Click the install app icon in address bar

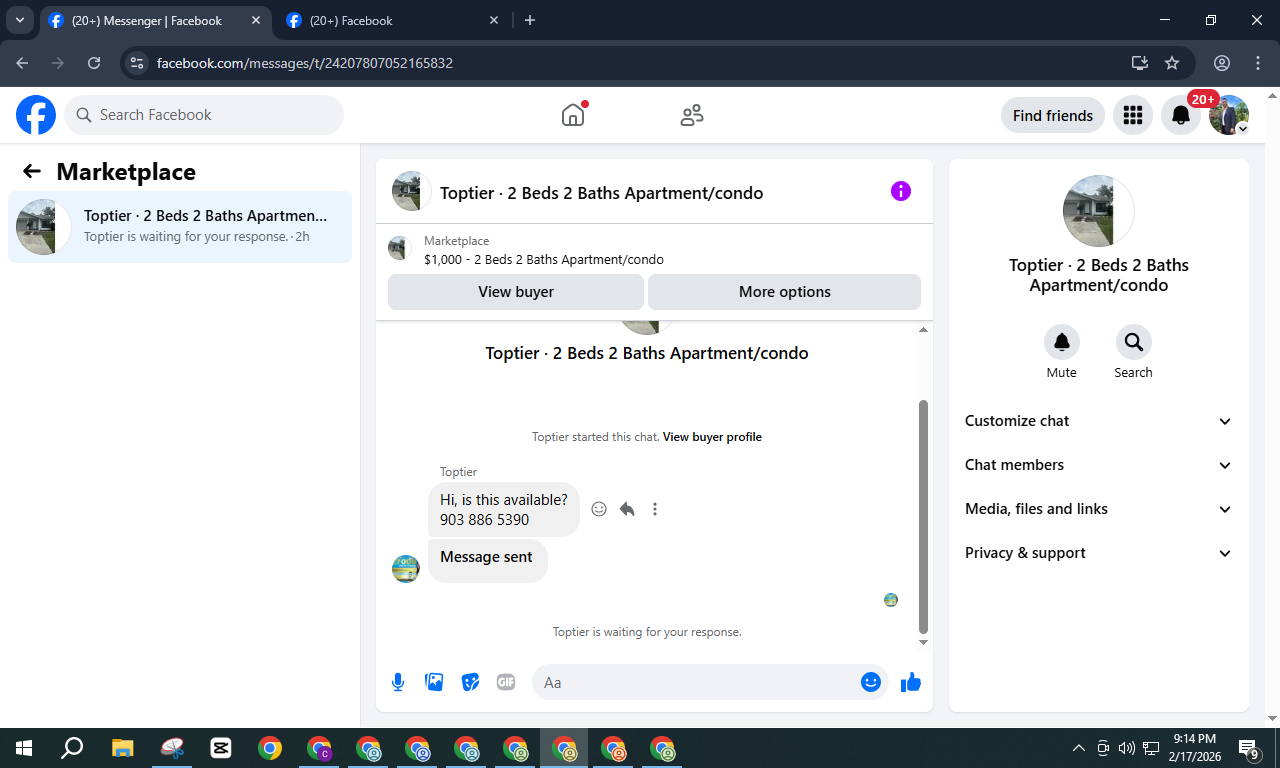pyautogui.click(x=1139, y=63)
